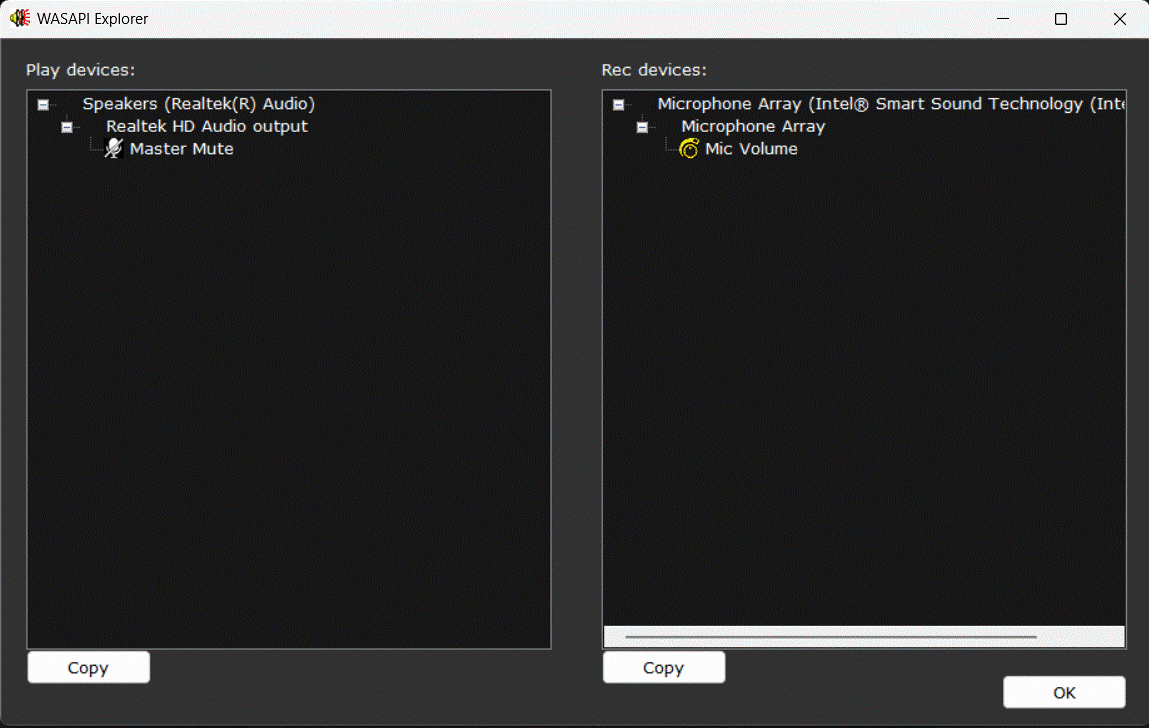Click scrollbar track right of the thumb
Viewport: 1149px width, 728px height.
[1080, 637]
